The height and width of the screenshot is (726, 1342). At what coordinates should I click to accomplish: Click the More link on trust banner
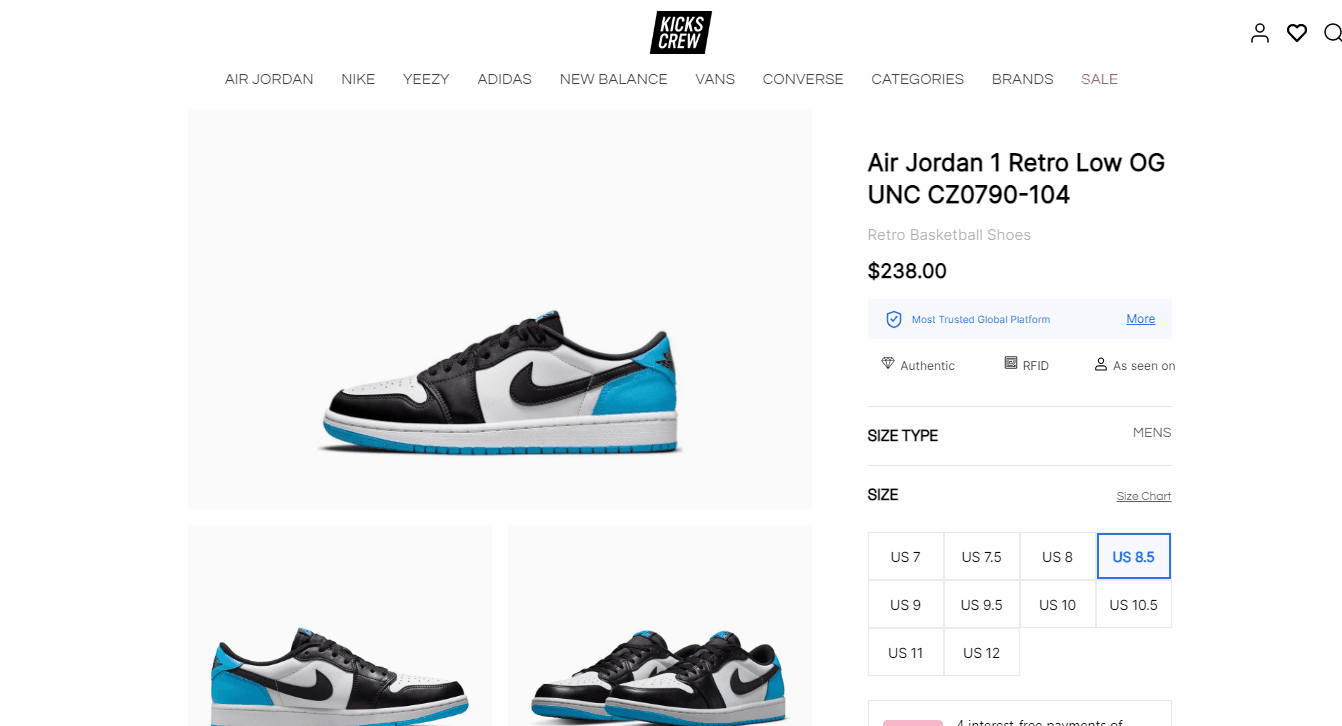coord(1141,319)
